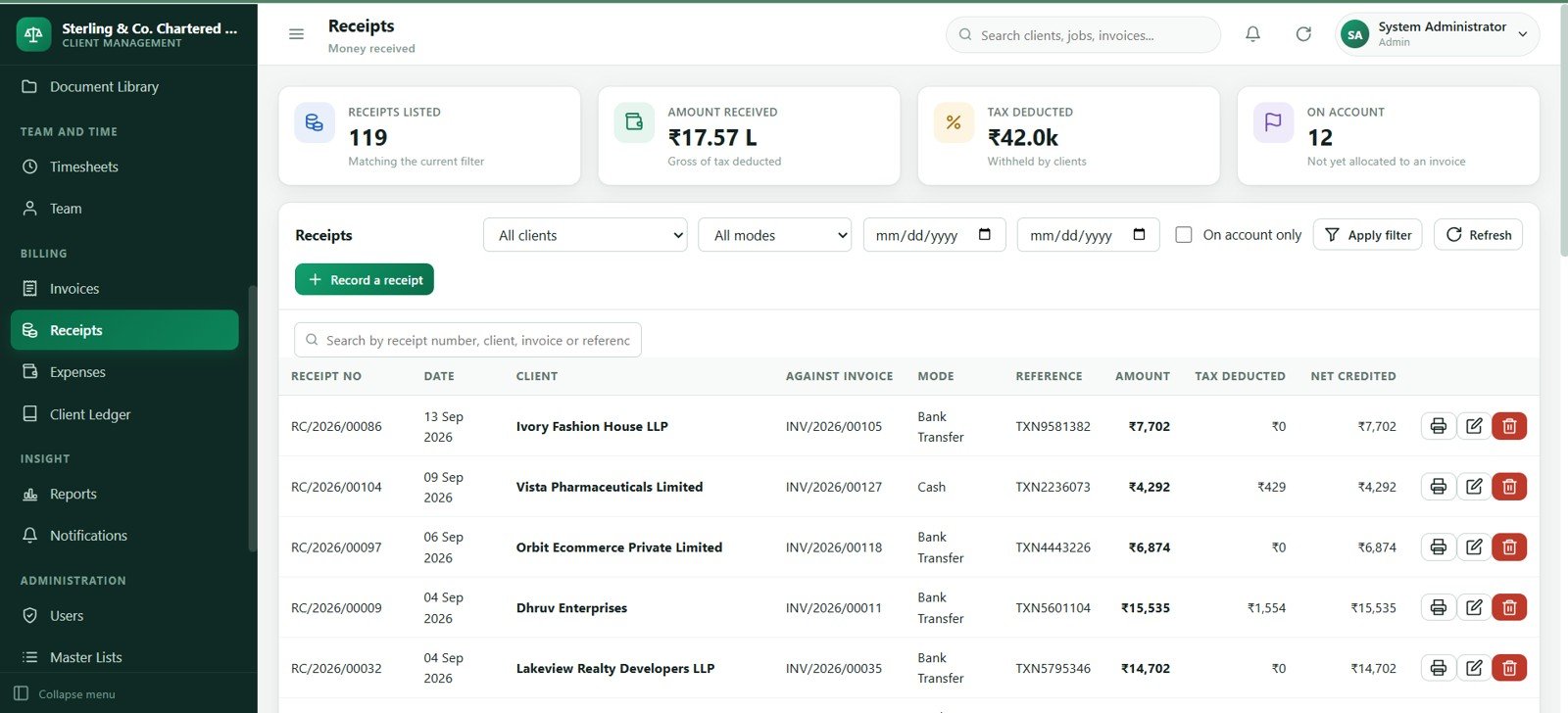Viewport: 1568px width, 713px height.
Task: Delete receipt RC/2026/00086
Action: [x=1509, y=426]
